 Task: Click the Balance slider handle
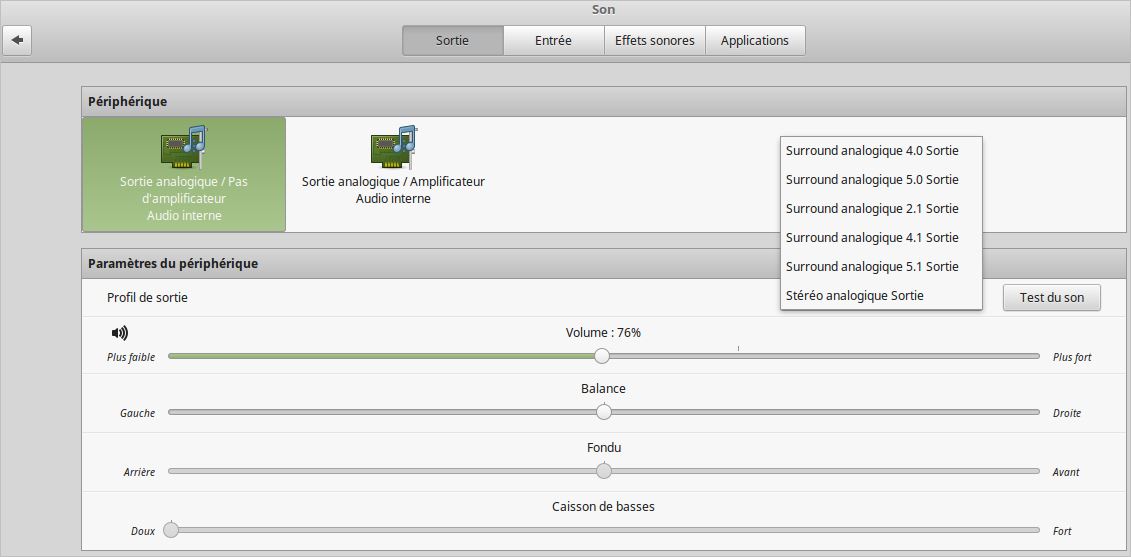[x=604, y=412]
